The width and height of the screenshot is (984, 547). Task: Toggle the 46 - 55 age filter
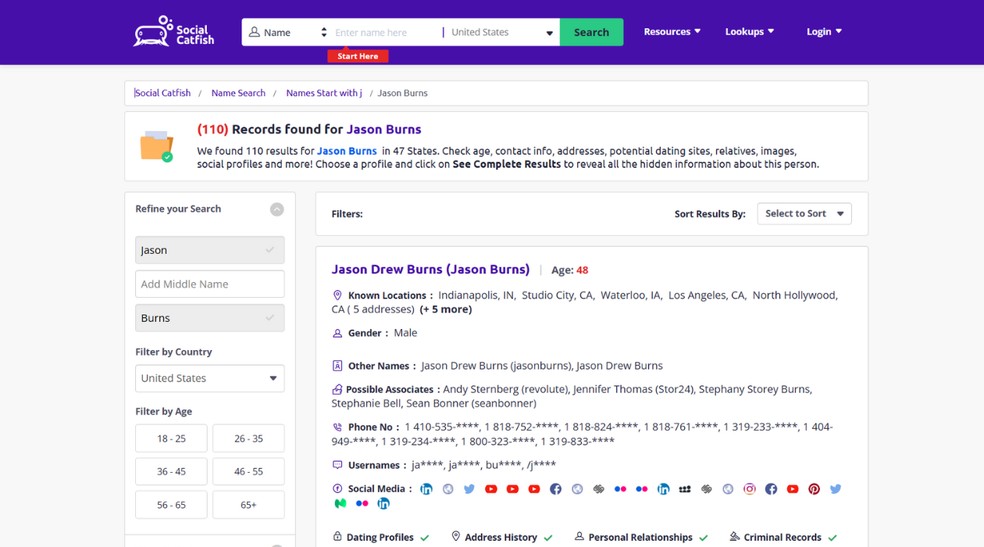click(x=248, y=472)
